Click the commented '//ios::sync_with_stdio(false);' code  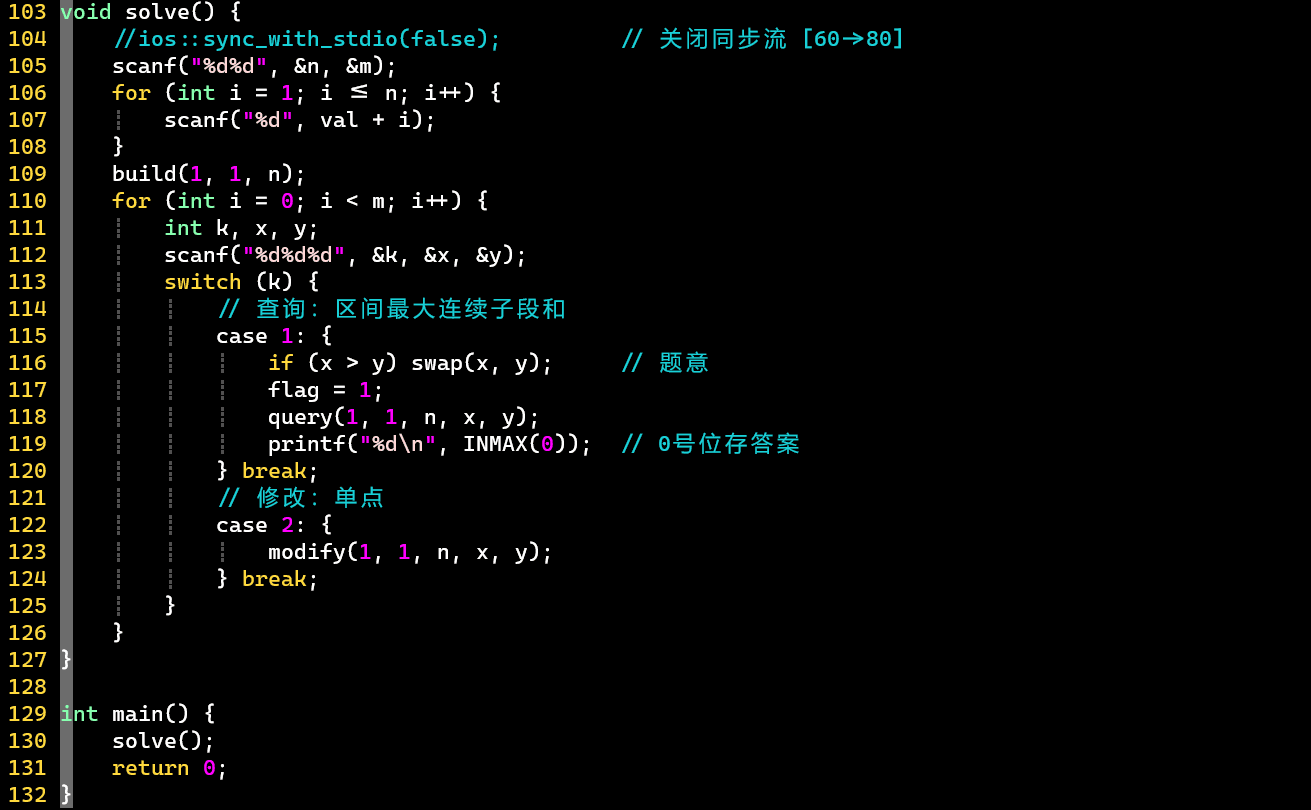307,39
